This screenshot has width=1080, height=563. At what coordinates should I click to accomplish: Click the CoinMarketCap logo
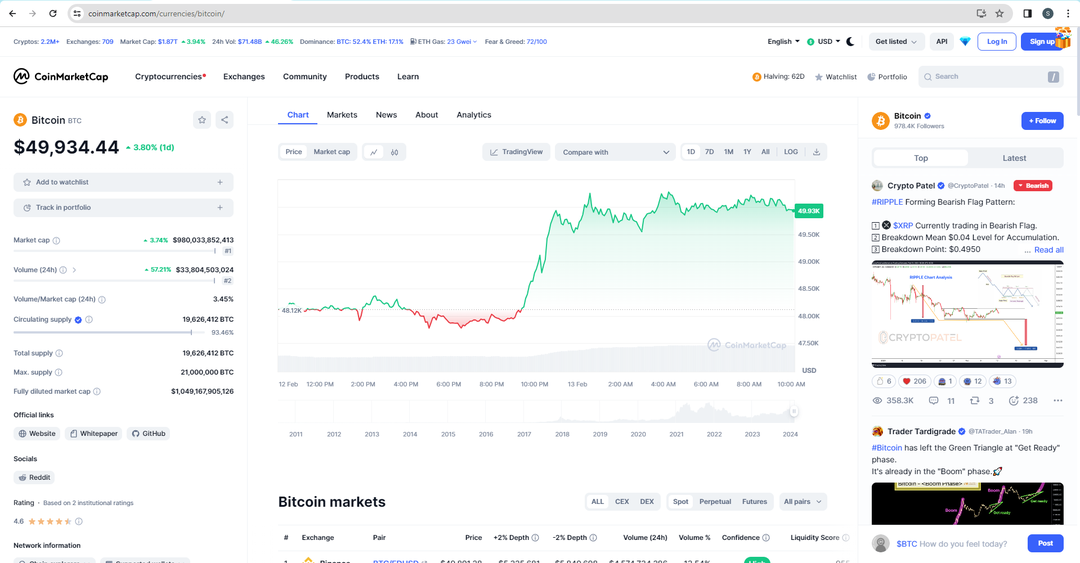[x=61, y=76]
